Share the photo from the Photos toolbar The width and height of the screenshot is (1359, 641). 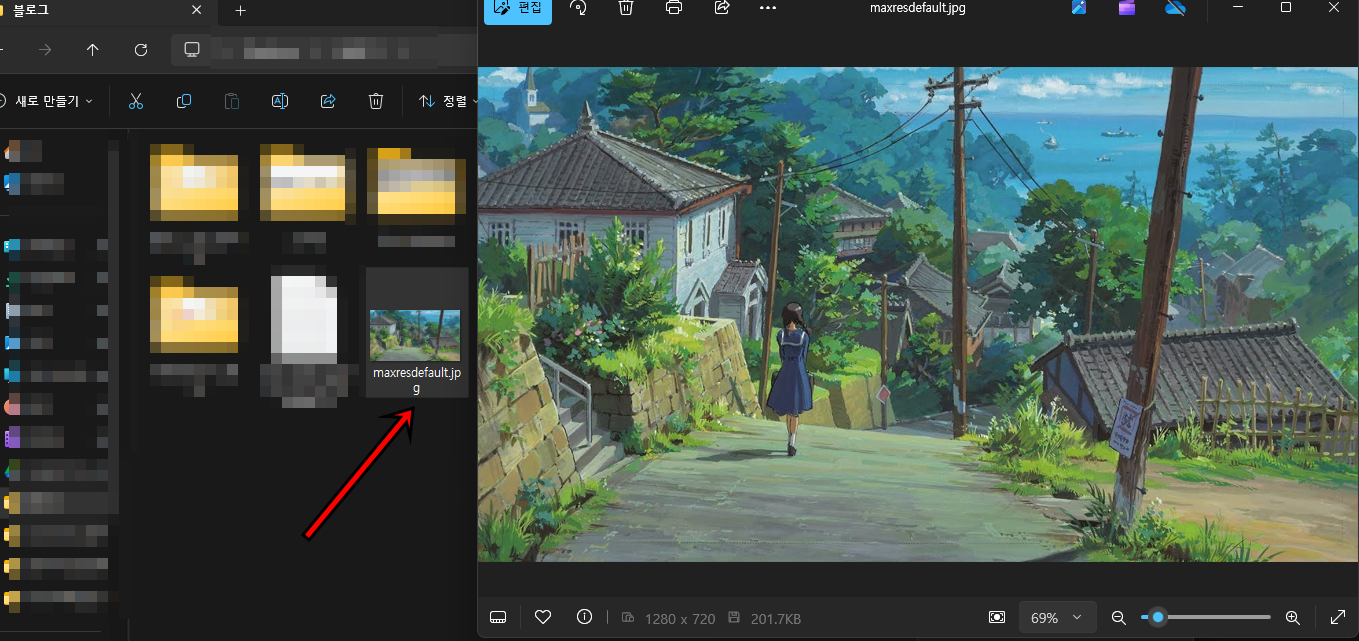click(x=722, y=8)
